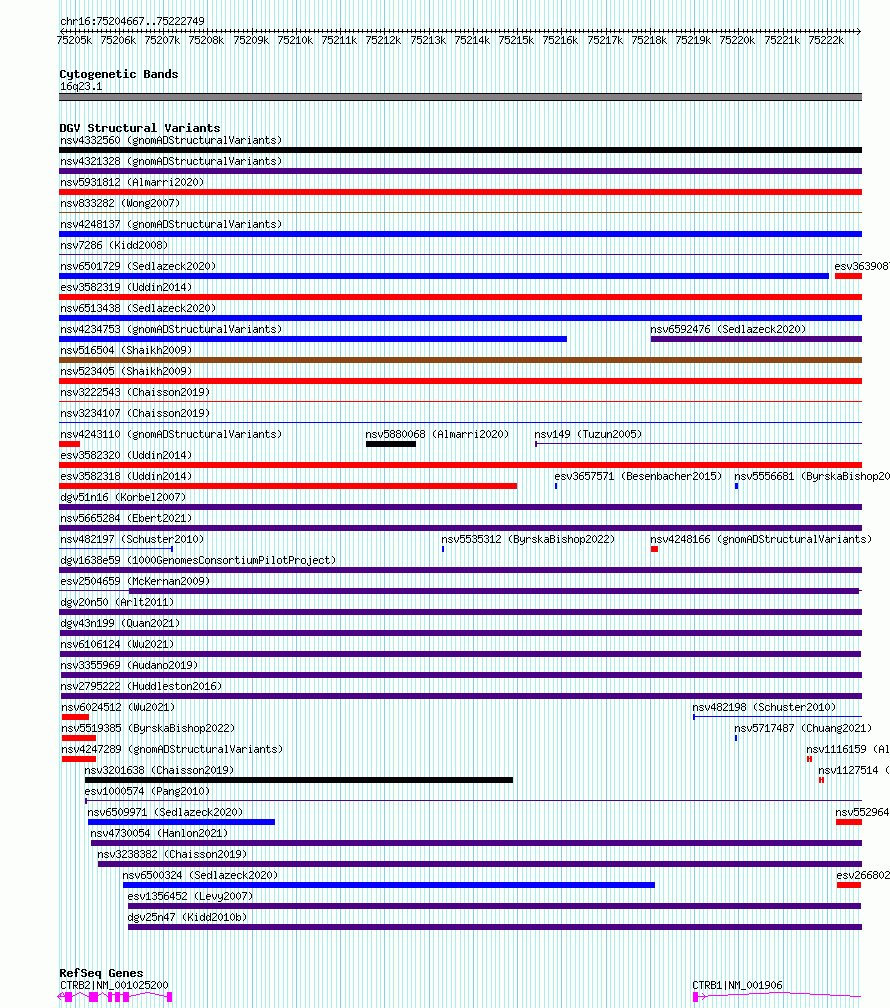Click the purple bar under nsv6592476
This screenshot has width=890, height=1008.
click(756, 339)
